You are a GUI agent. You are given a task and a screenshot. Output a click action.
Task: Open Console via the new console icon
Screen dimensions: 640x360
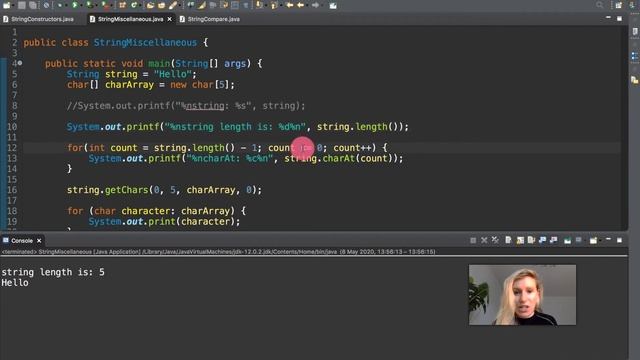tap(593, 240)
